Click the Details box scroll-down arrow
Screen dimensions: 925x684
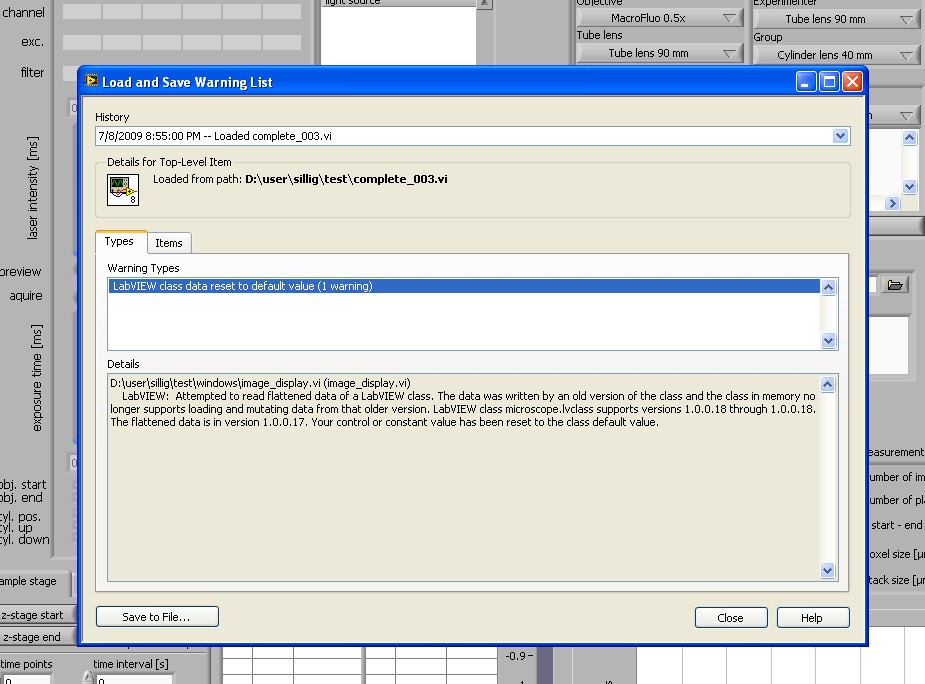[828, 570]
